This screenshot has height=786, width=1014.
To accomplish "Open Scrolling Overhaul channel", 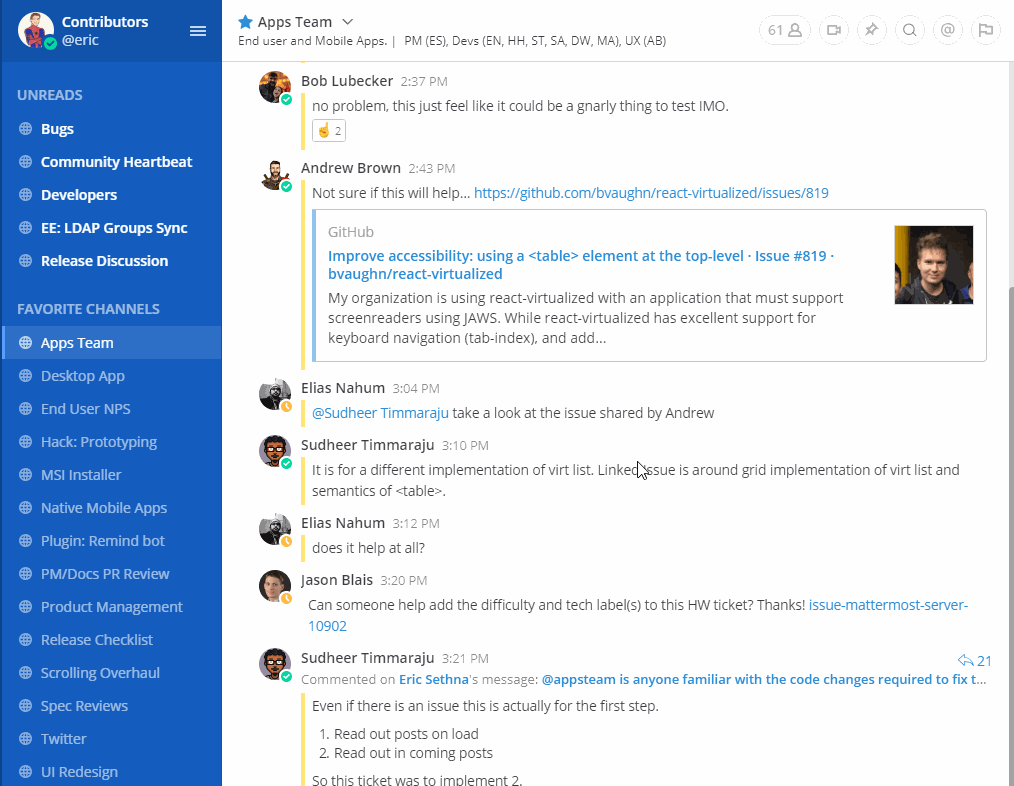I will 111,673.
